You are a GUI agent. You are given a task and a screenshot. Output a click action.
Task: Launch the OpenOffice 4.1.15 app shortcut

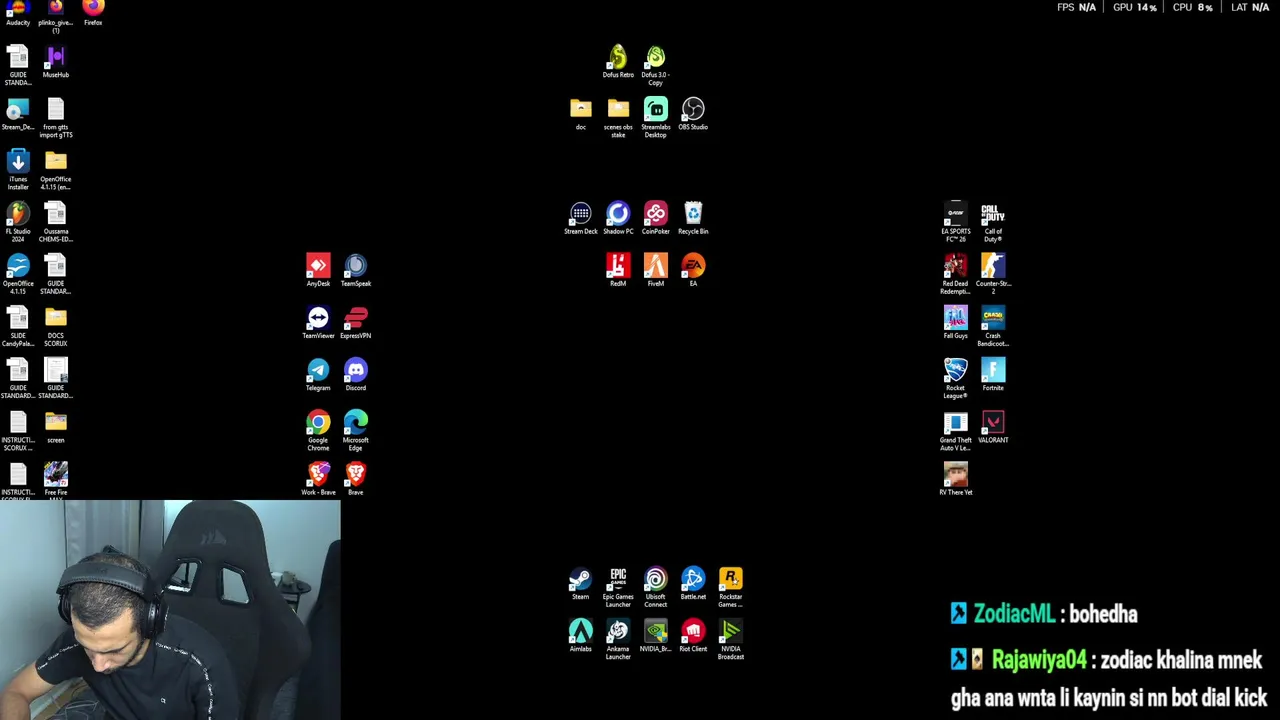point(18,274)
